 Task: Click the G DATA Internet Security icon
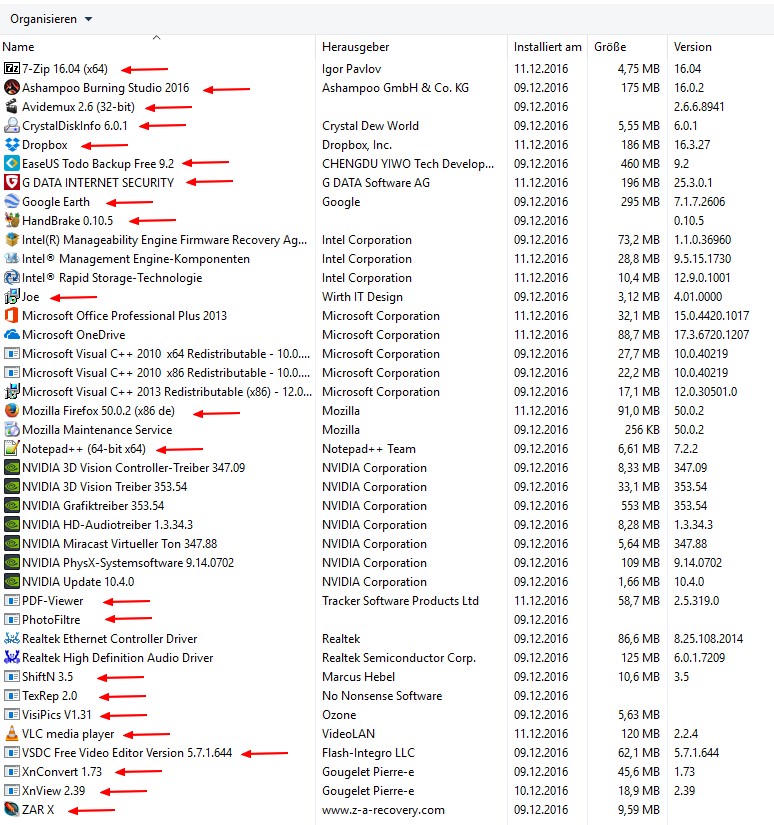[x=12, y=183]
